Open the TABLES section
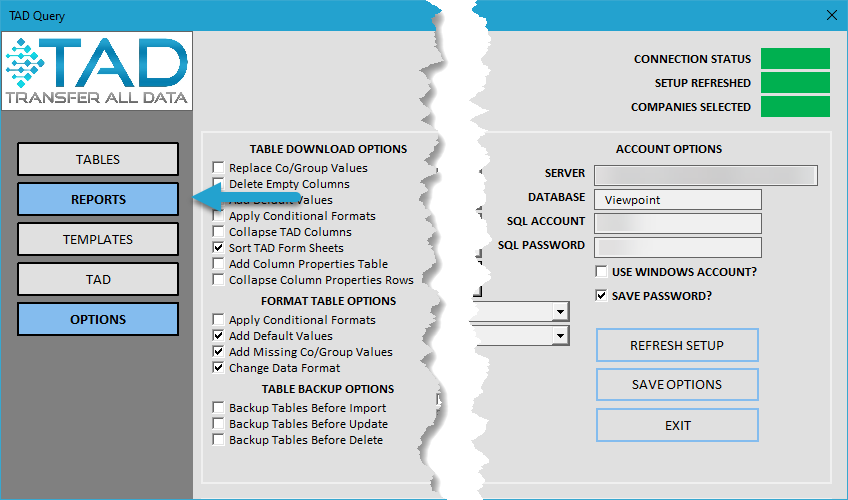The height and width of the screenshot is (500, 848). pyautogui.click(x=98, y=159)
